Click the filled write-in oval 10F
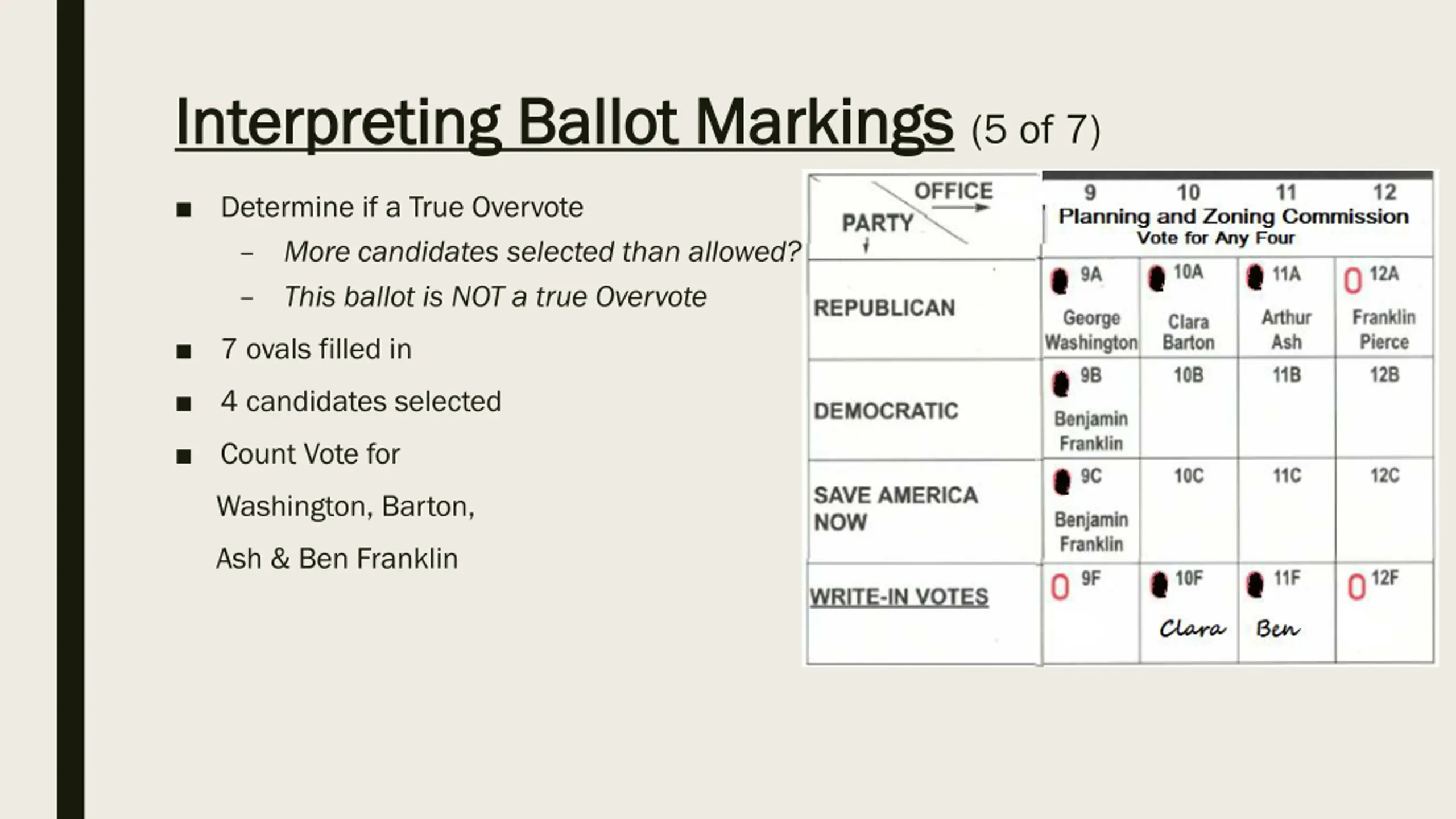1456x819 pixels. (x=1159, y=584)
